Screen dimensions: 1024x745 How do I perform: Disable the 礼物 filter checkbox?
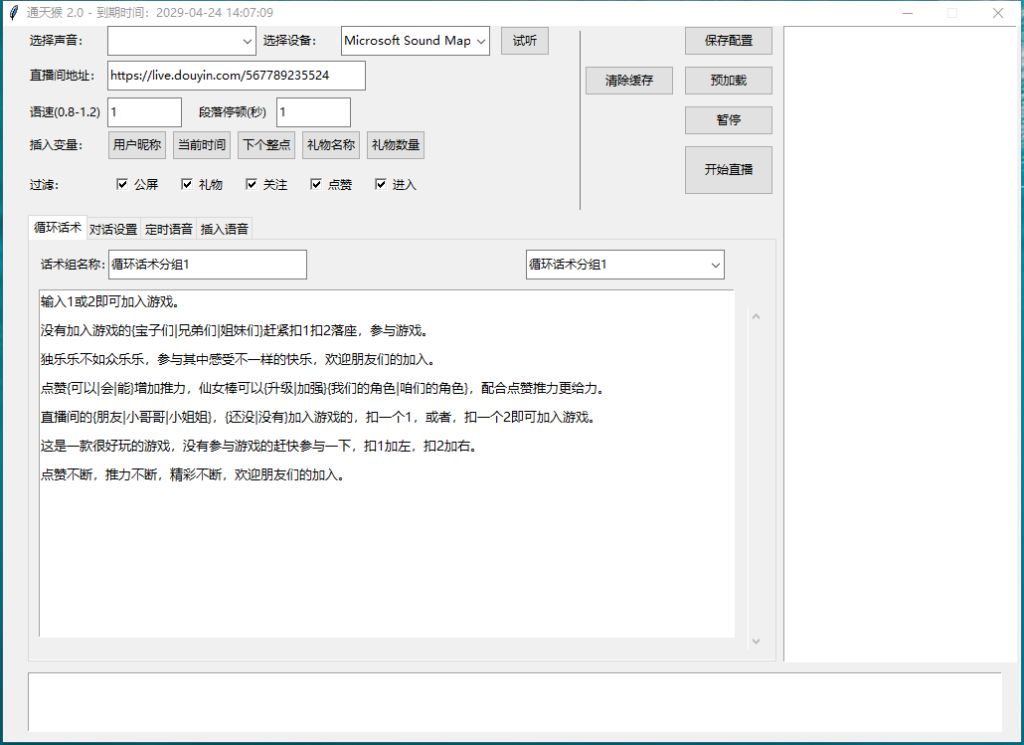pos(185,184)
